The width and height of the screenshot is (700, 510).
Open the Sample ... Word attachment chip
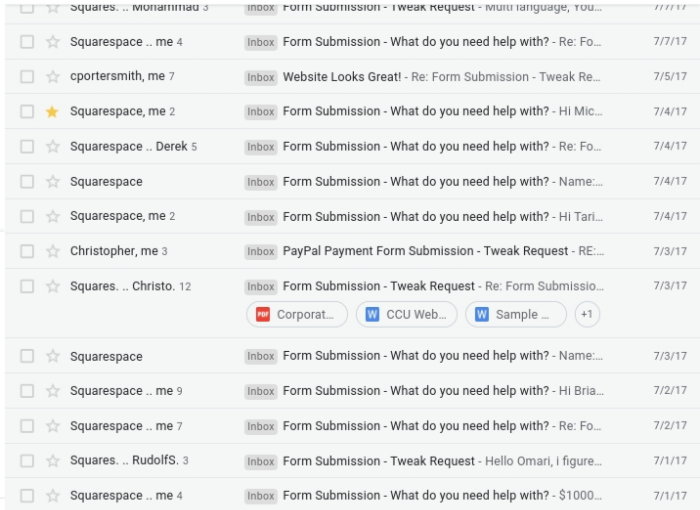(516, 314)
